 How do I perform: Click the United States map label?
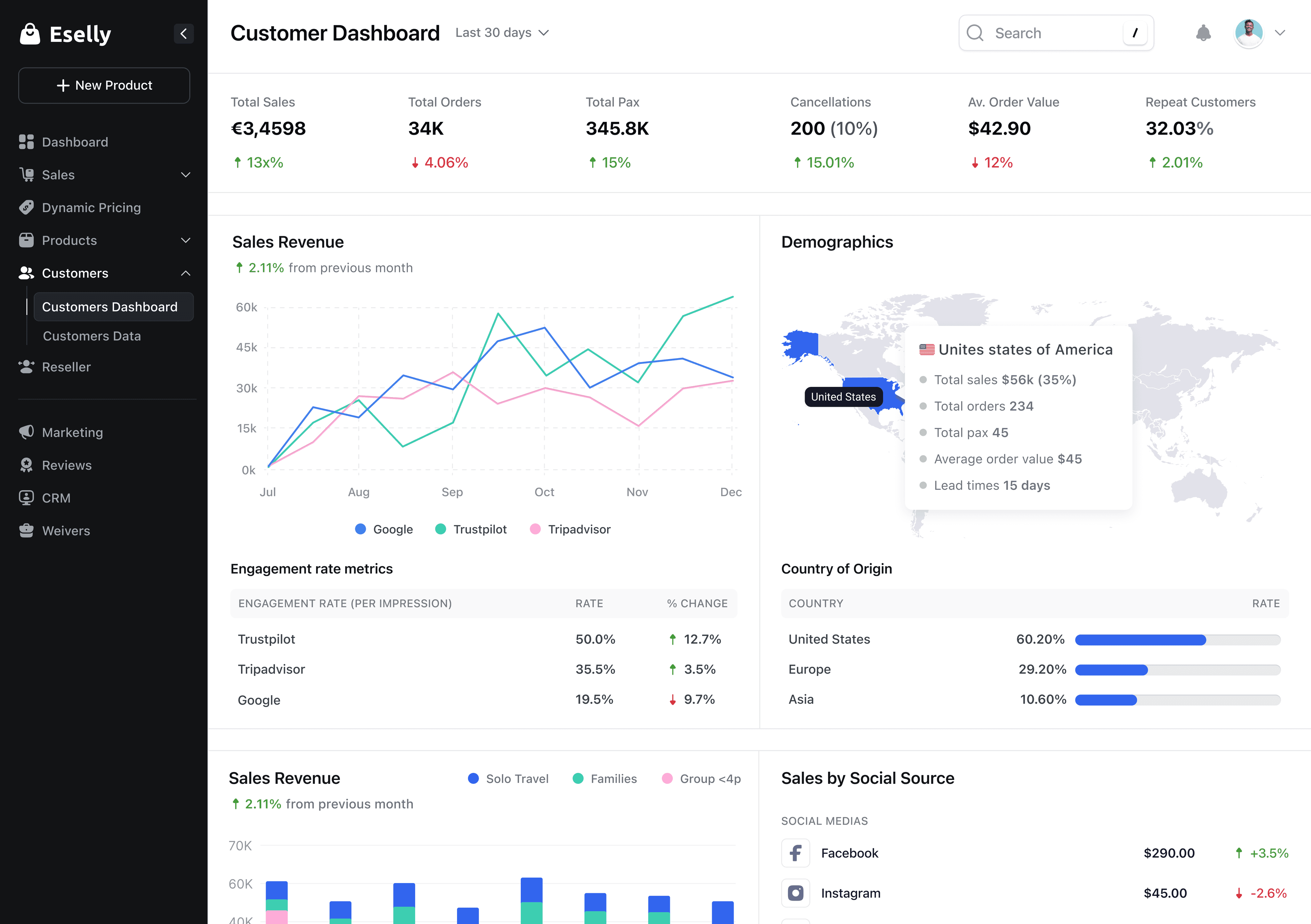click(x=843, y=397)
